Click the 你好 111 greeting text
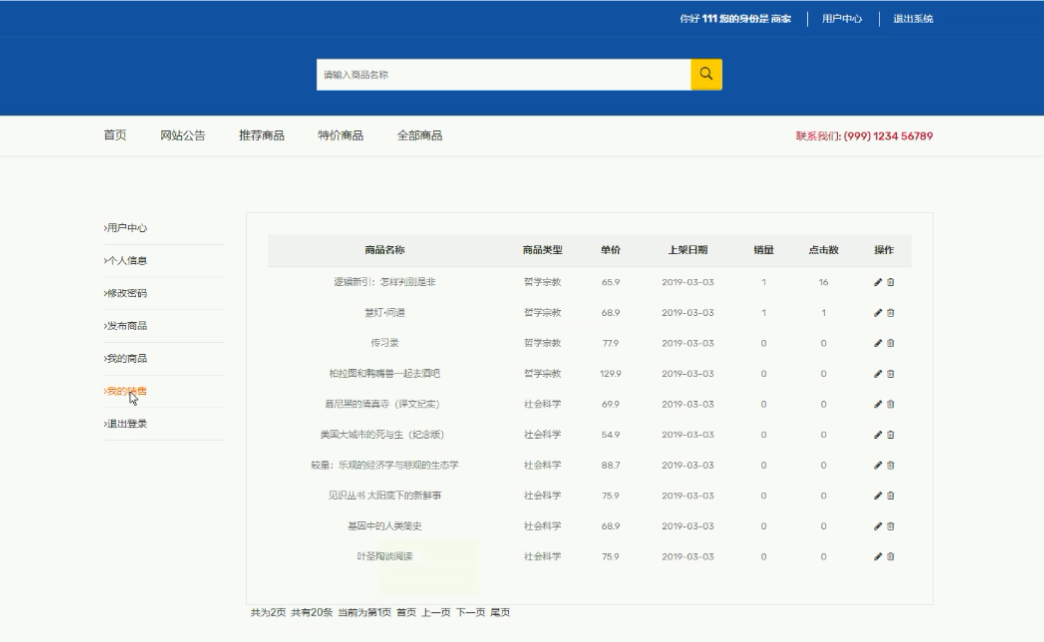Image resolution: width=1044 pixels, height=642 pixels. 698,19
